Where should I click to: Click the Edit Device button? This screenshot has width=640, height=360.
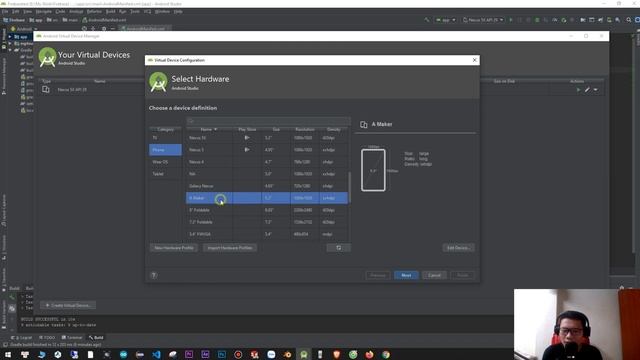click(458, 248)
